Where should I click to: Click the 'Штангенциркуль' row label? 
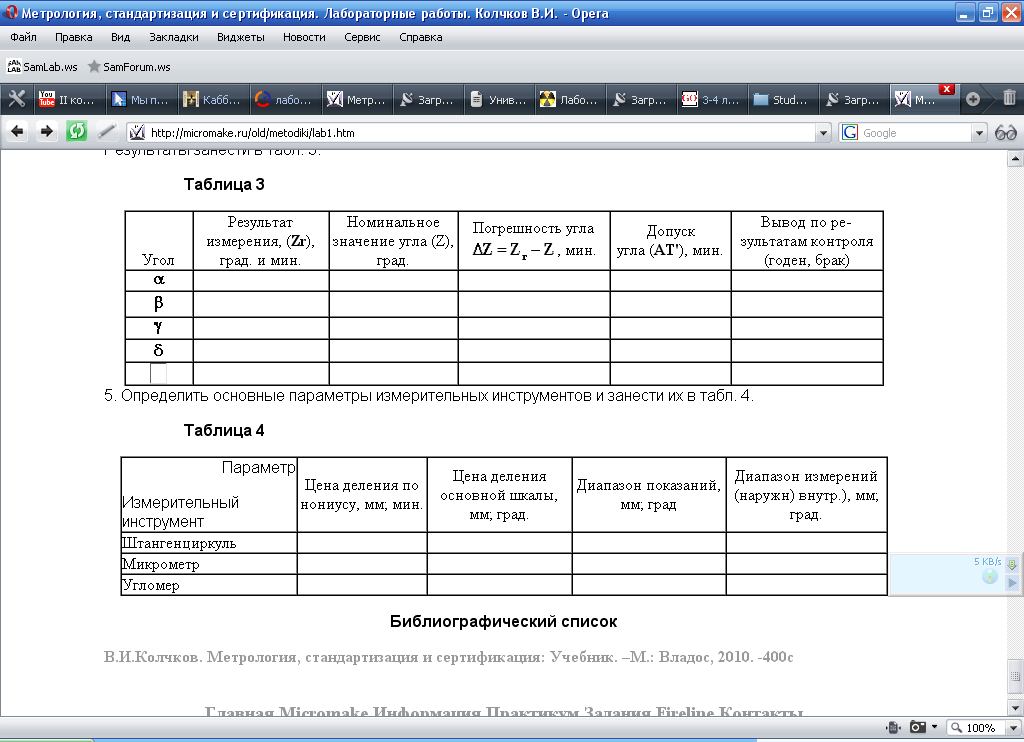point(180,543)
